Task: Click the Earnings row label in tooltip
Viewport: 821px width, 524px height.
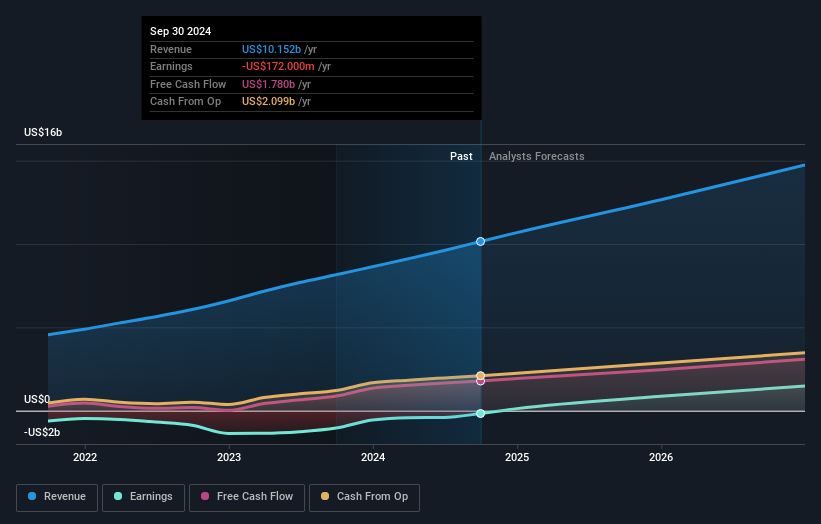Action: click(x=171, y=66)
